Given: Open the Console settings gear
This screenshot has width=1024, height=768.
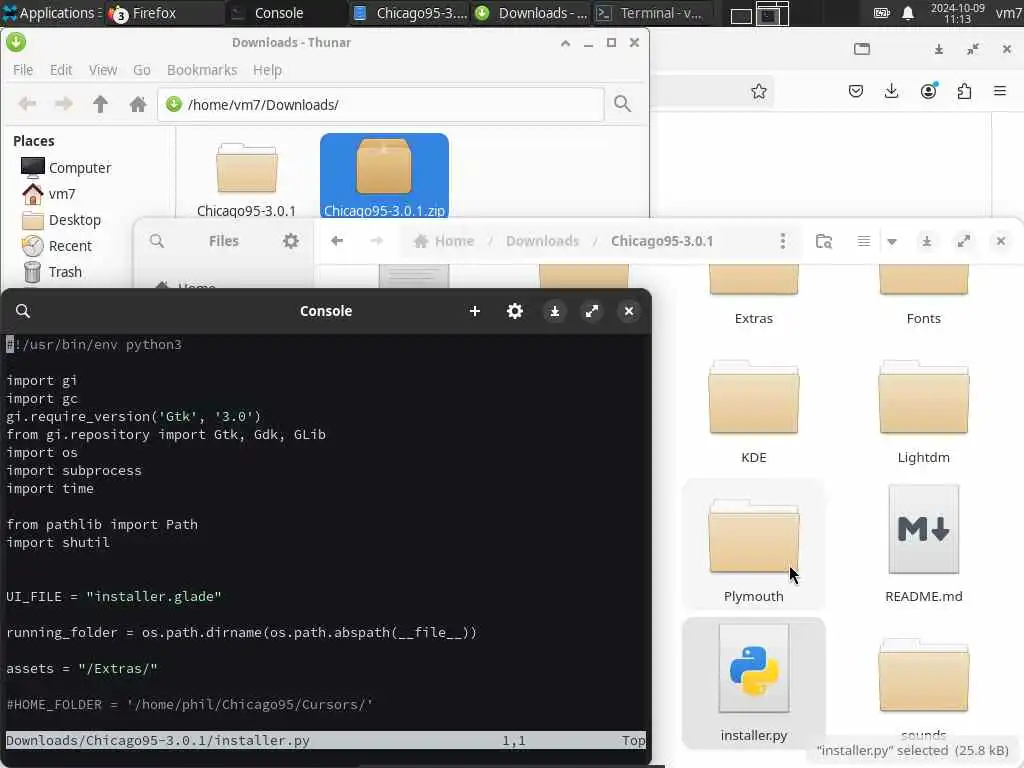Looking at the screenshot, I should (x=515, y=311).
